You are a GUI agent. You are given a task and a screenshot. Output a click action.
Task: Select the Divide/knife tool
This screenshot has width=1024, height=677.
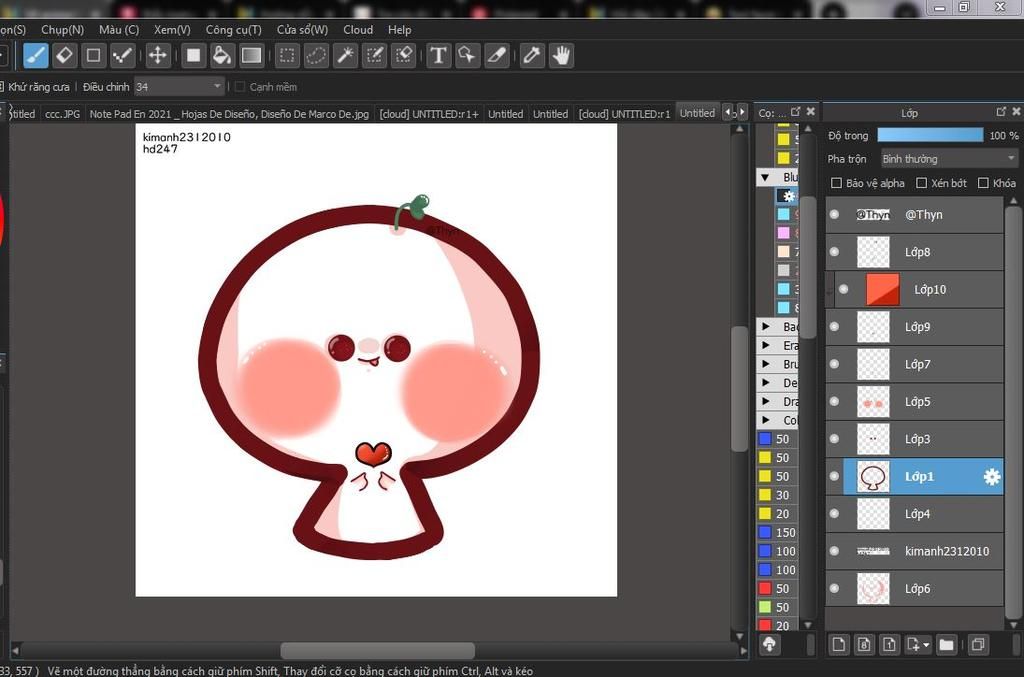click(497, 56)
